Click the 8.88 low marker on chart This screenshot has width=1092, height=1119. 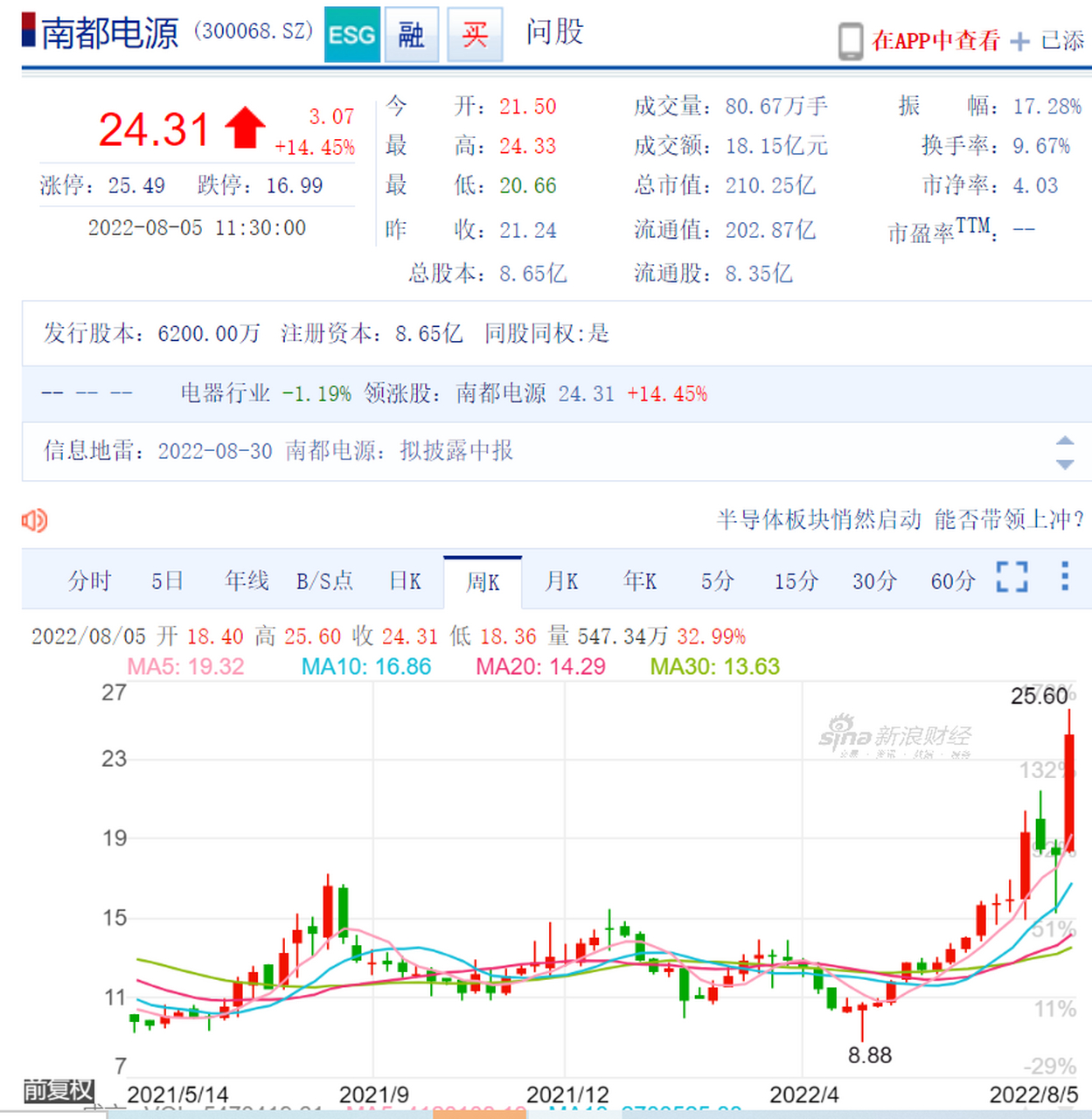870,1055
